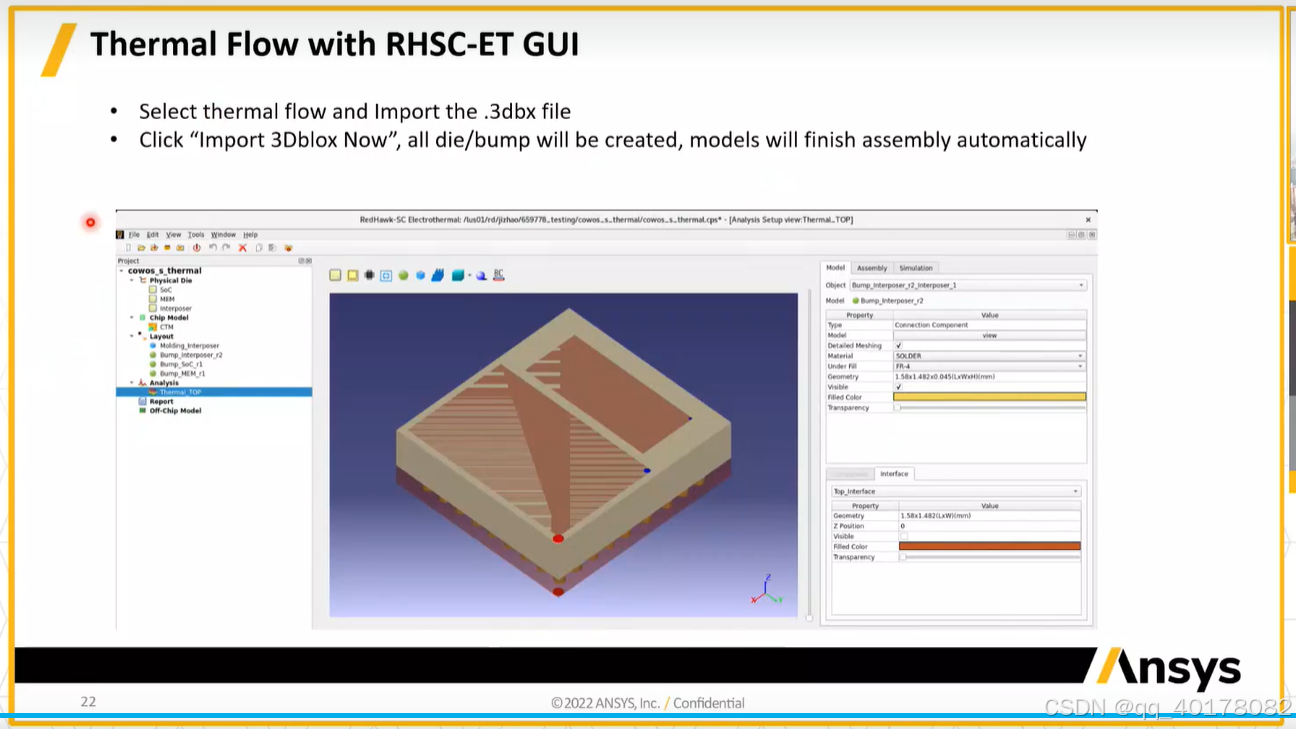Select Molding_Interposer in Layout tree
The width and height of the screenshot is (1296, 729).
point(189,346)
